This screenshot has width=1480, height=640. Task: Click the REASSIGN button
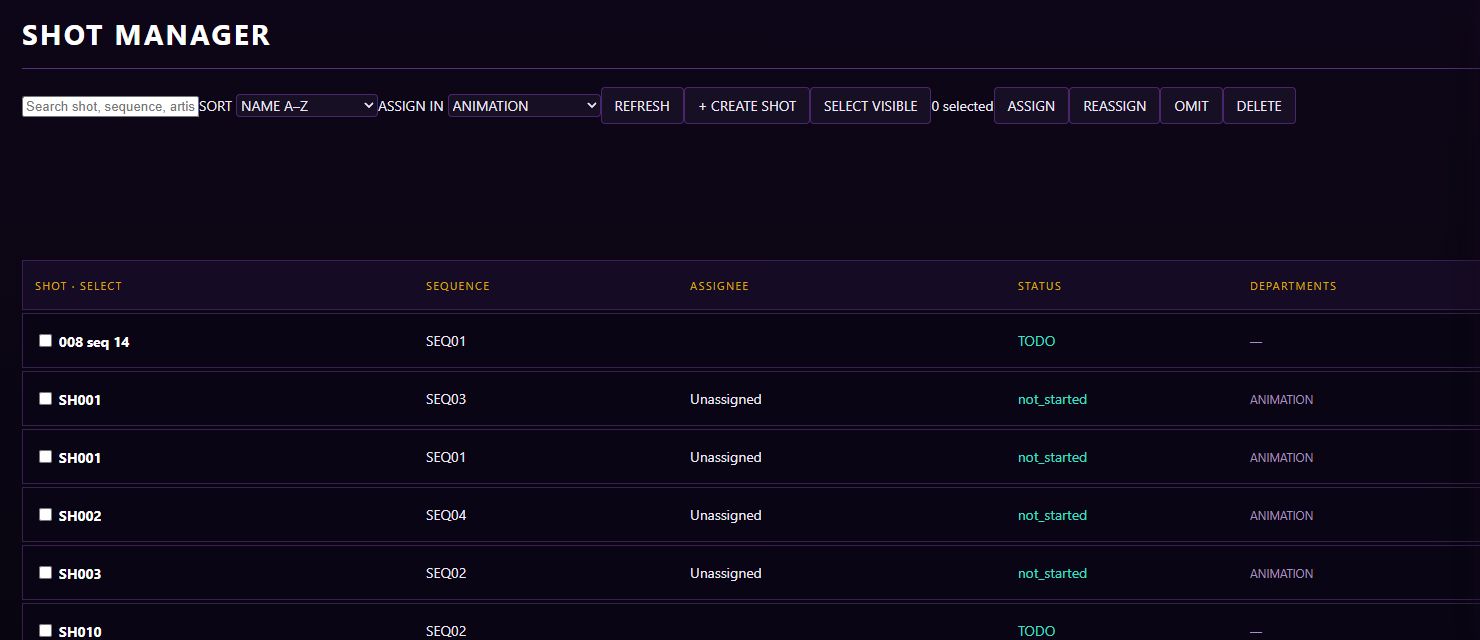pyautogui.click(x=1115, y=106)
